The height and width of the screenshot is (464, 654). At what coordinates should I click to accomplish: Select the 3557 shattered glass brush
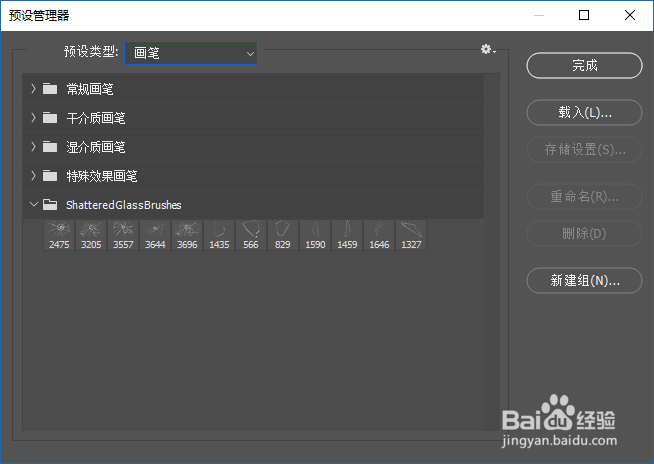123,235
